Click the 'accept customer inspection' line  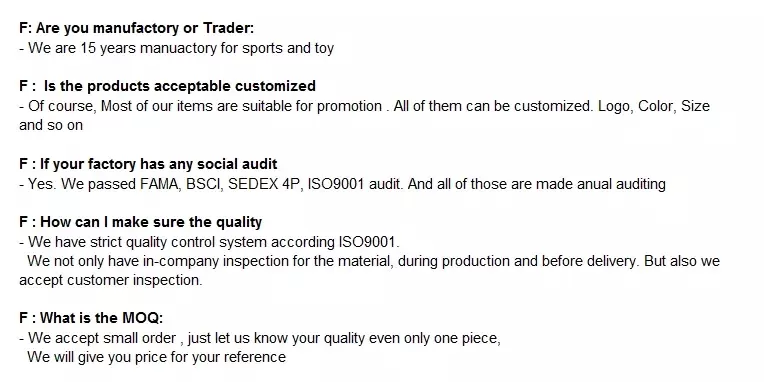click(x=111, y=281)
